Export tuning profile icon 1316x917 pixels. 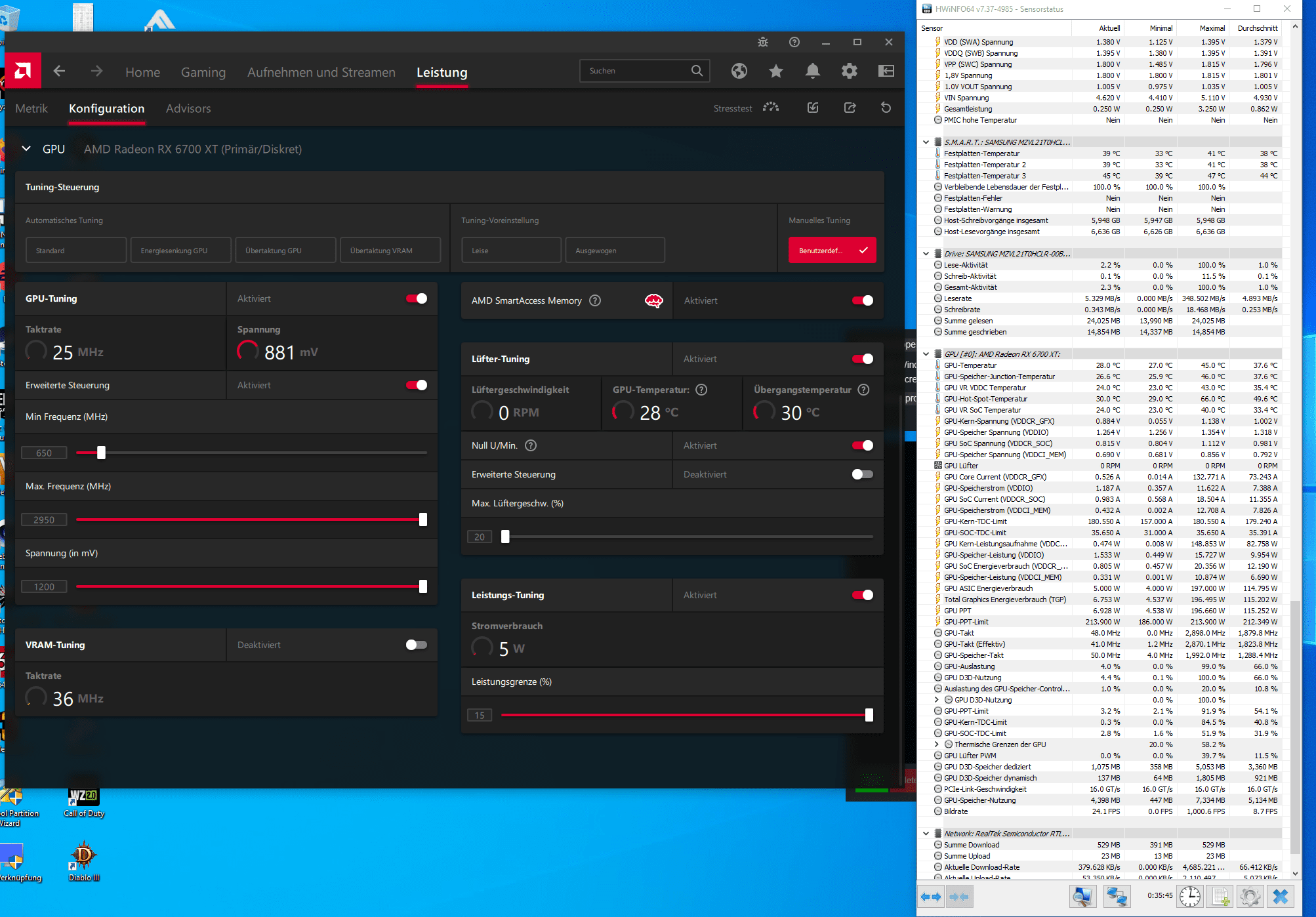coord(850,108)
